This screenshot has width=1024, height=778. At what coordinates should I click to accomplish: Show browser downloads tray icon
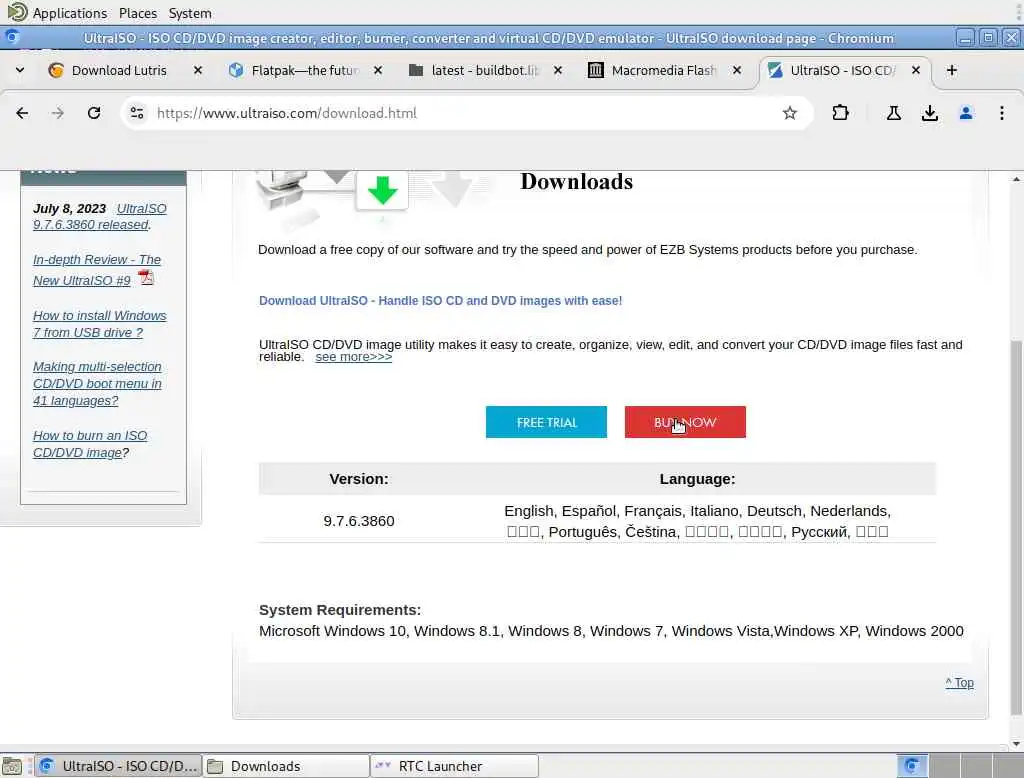(929, 113)
